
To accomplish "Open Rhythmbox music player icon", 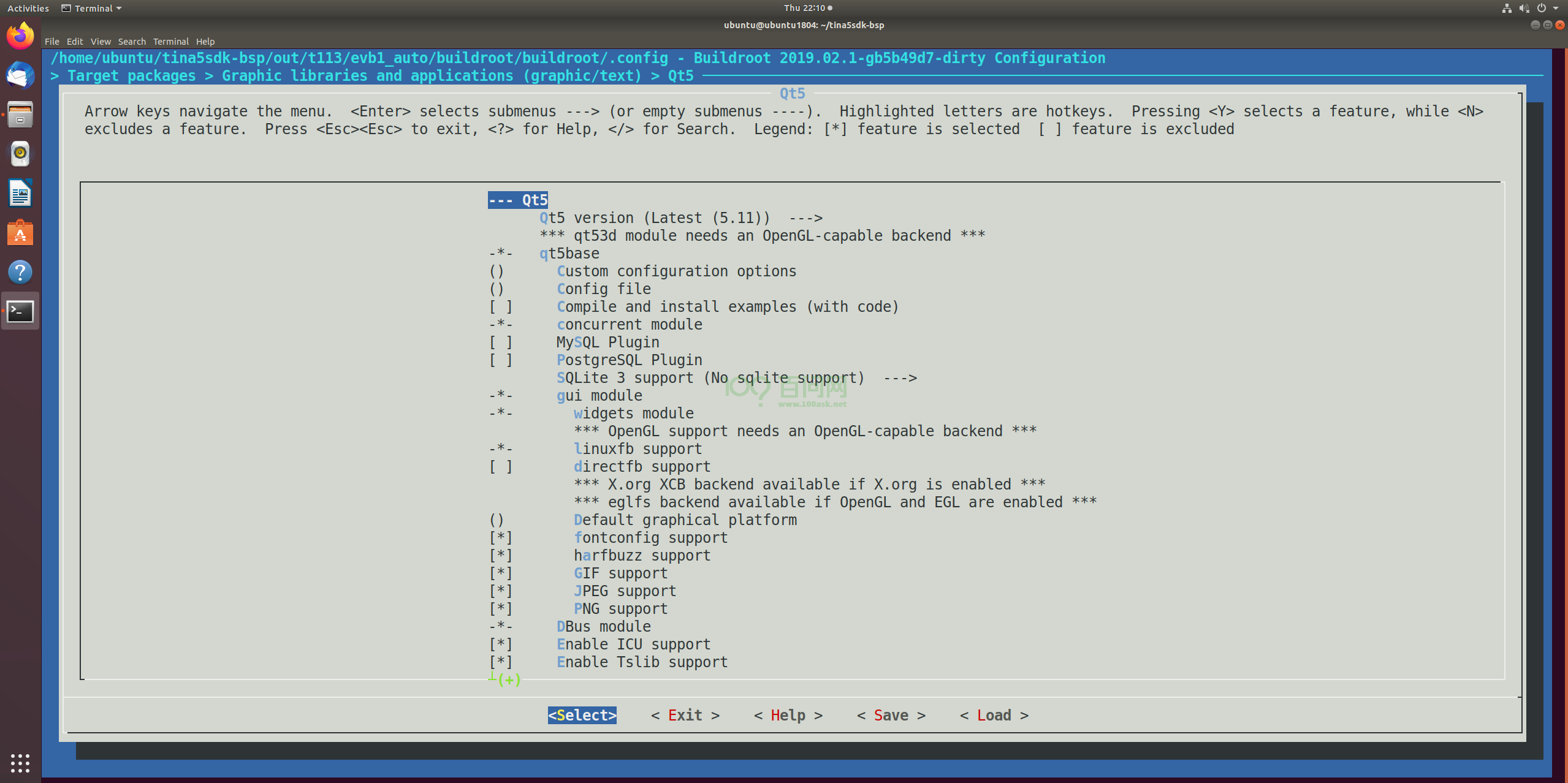I will (20, 154).
